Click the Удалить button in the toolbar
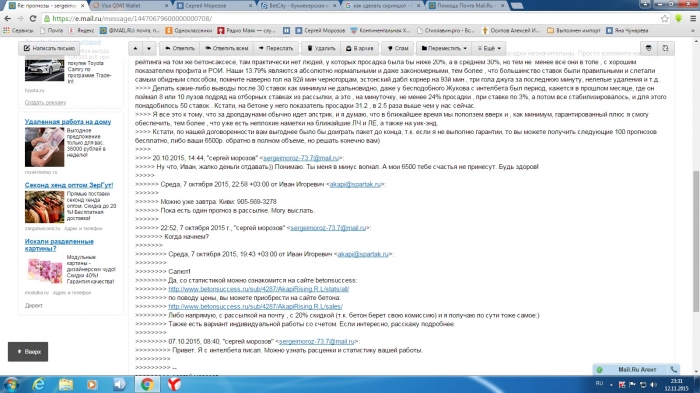 pos(321,48)
